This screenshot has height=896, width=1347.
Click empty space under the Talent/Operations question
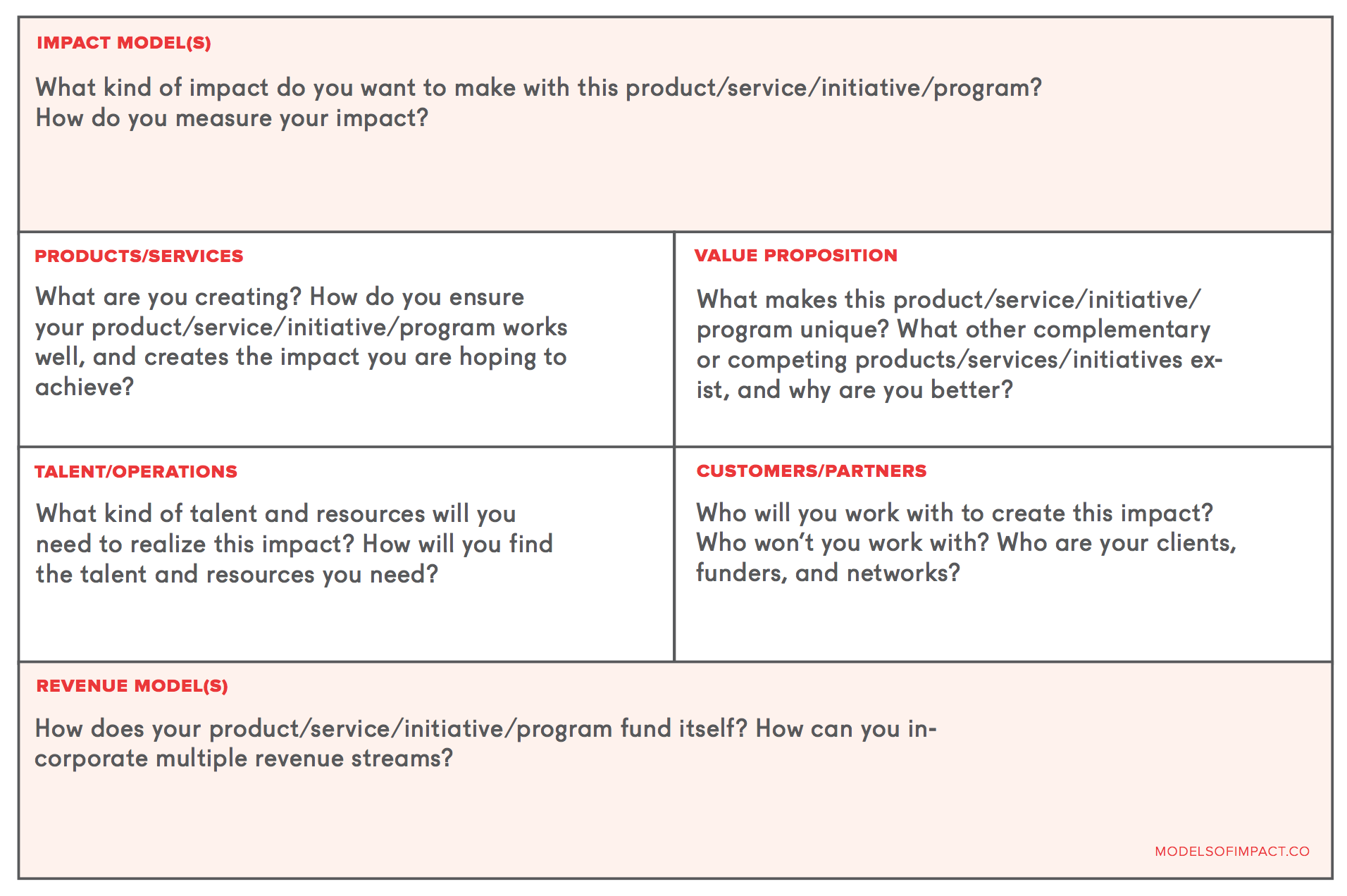(346, 624)
